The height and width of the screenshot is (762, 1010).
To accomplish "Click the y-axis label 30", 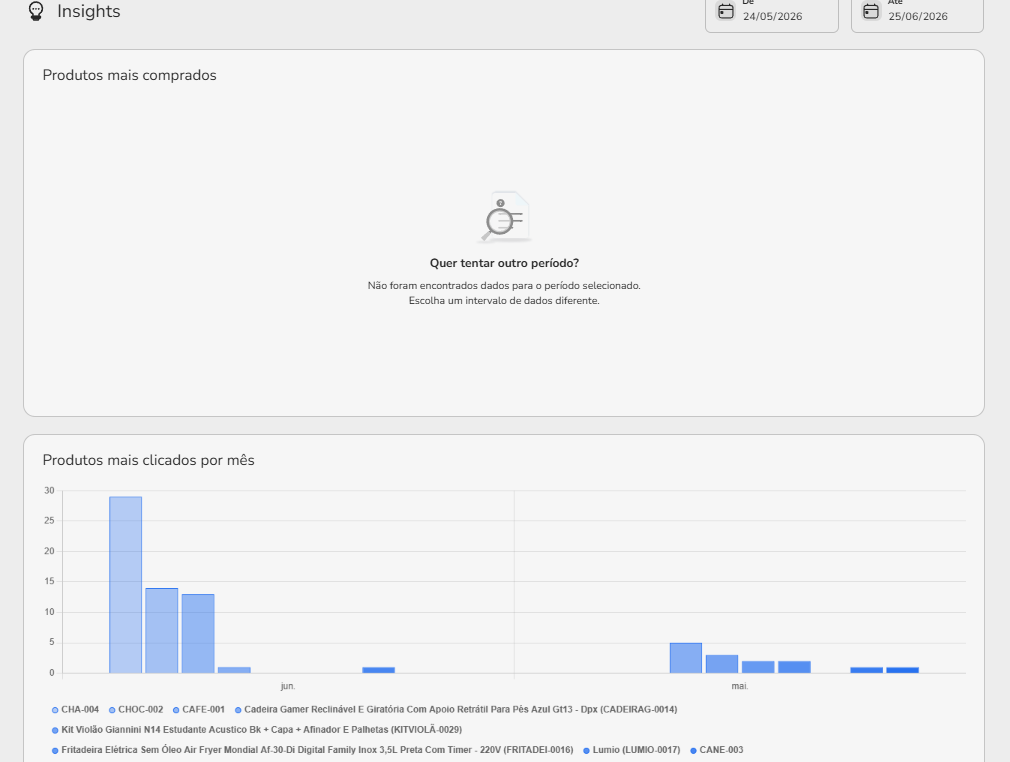I will [x=50, y=491].
